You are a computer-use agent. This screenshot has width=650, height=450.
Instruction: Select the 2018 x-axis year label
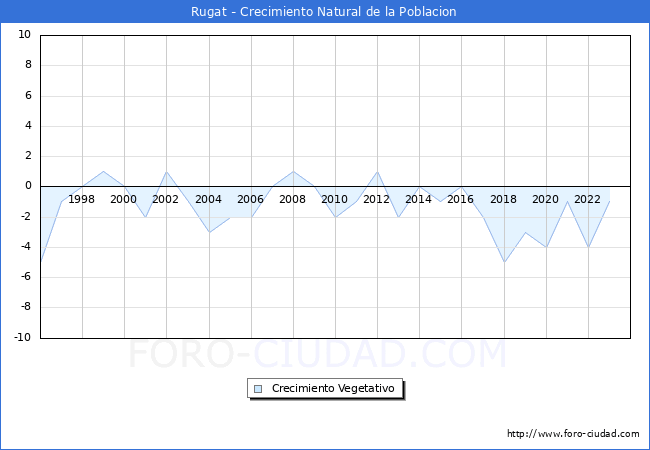click(503, 199)
